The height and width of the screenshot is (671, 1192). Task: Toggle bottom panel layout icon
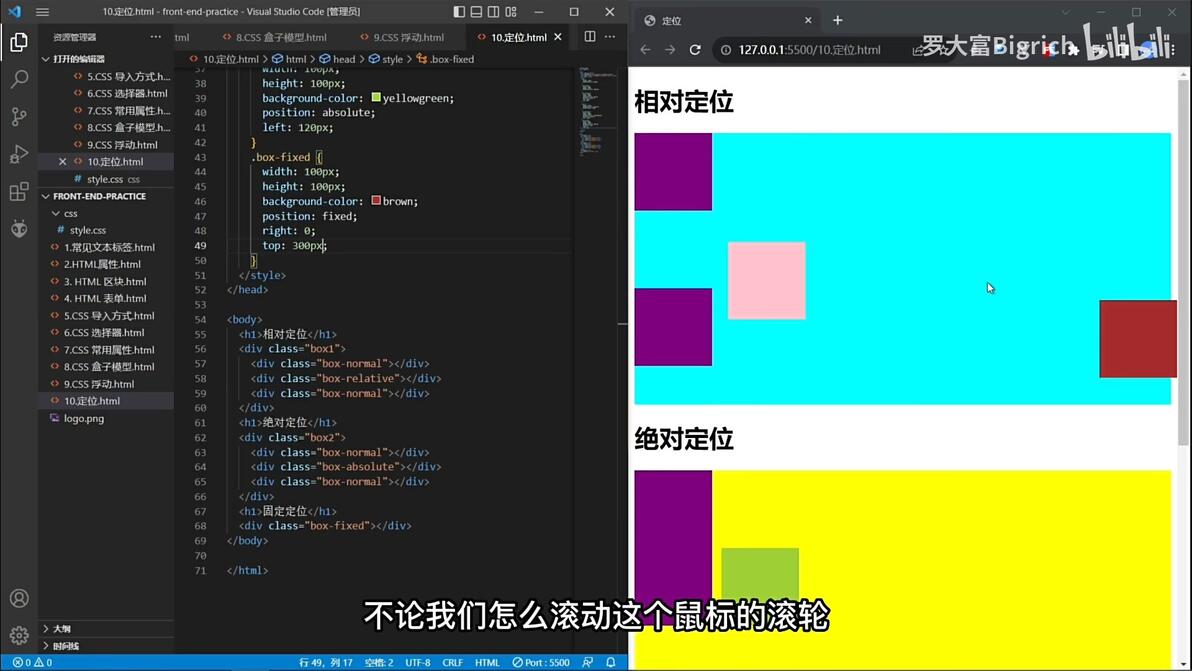coord(476,11)
